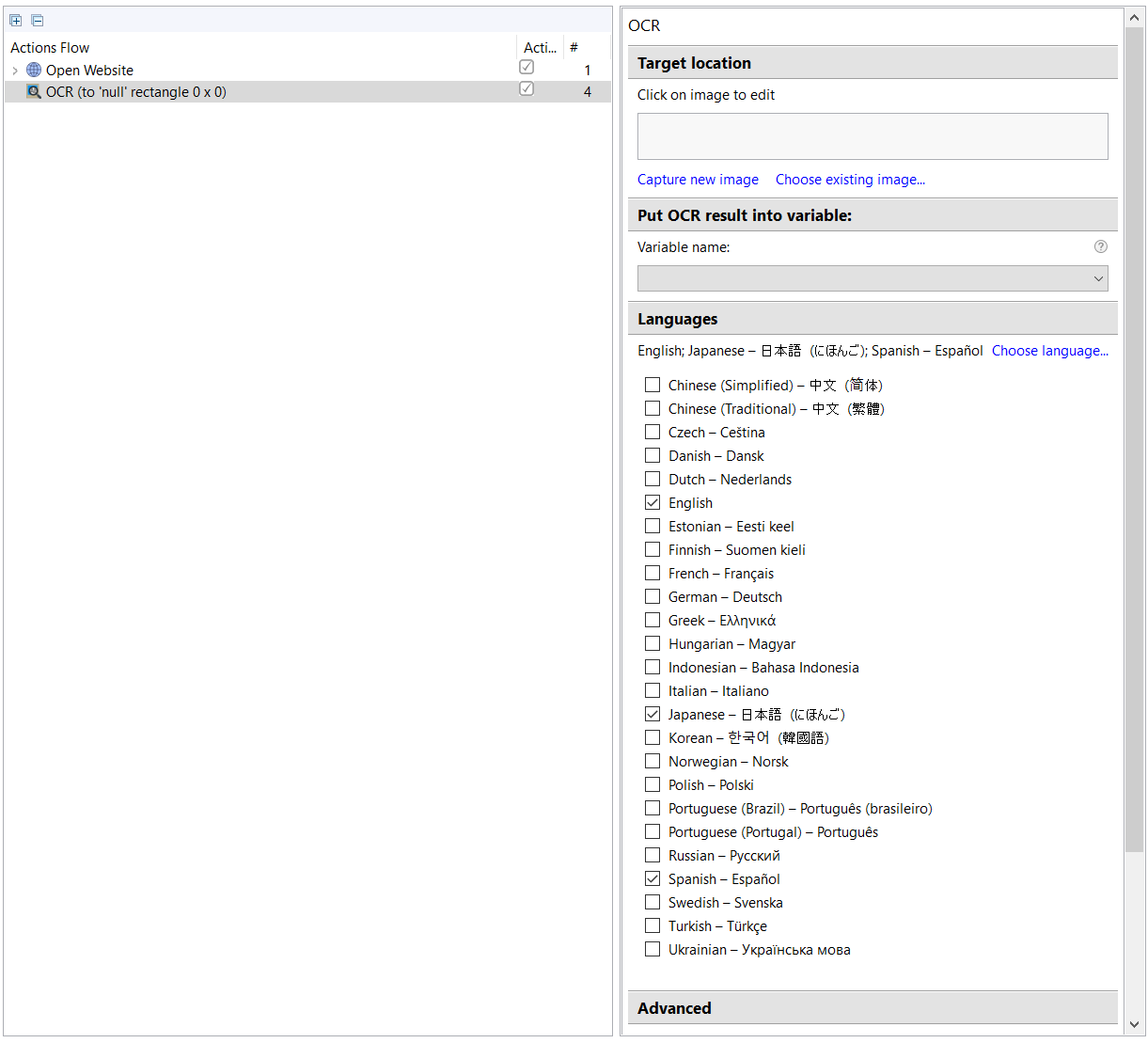Viewport: 1148px width, 1043px height.
Task: Enable the Korean language checkbox
Action: coord(653,737)
